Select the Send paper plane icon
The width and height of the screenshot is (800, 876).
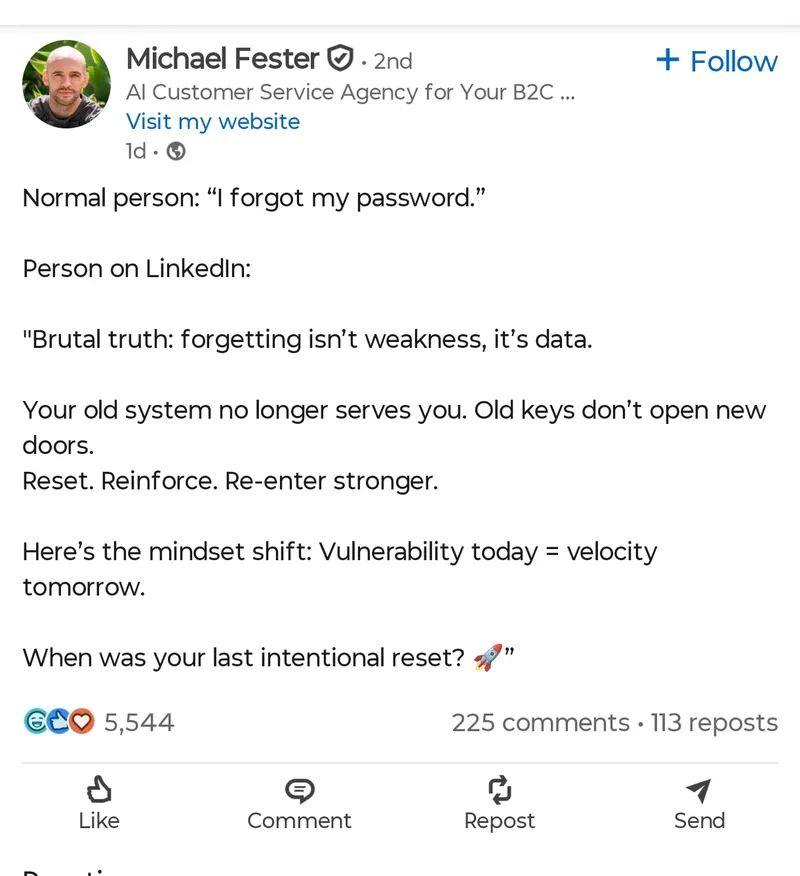click(698, 790)
